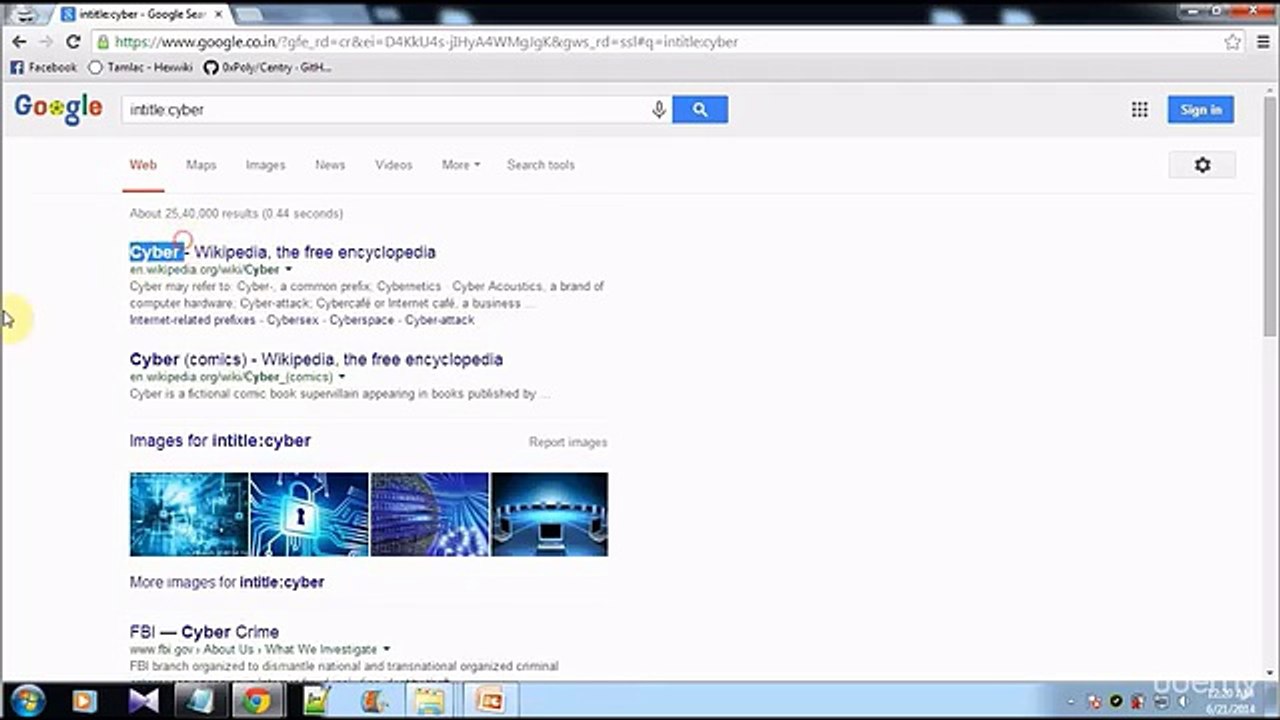Switch to Maps results tab
This screenshot has width=1280, height=720.
(x=201, y=165)
